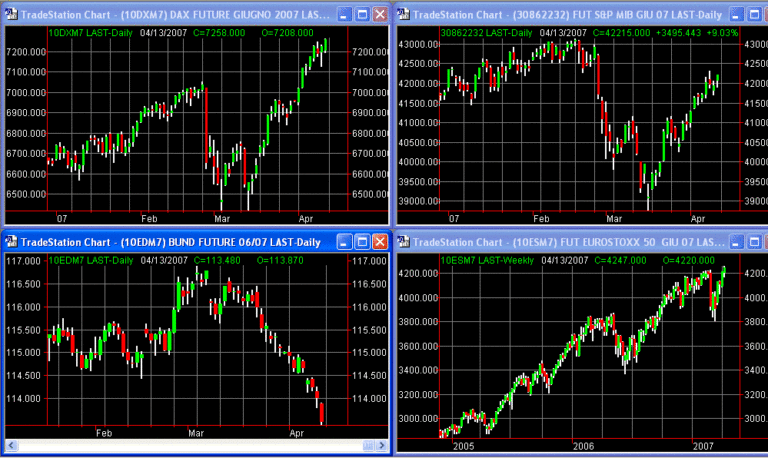Image resolution: width=768 pixels, height=458 pixels.
Task: Close the DAX Future Giugno 2007 chart
Action: pyautogui.click(x=380, y=14)
